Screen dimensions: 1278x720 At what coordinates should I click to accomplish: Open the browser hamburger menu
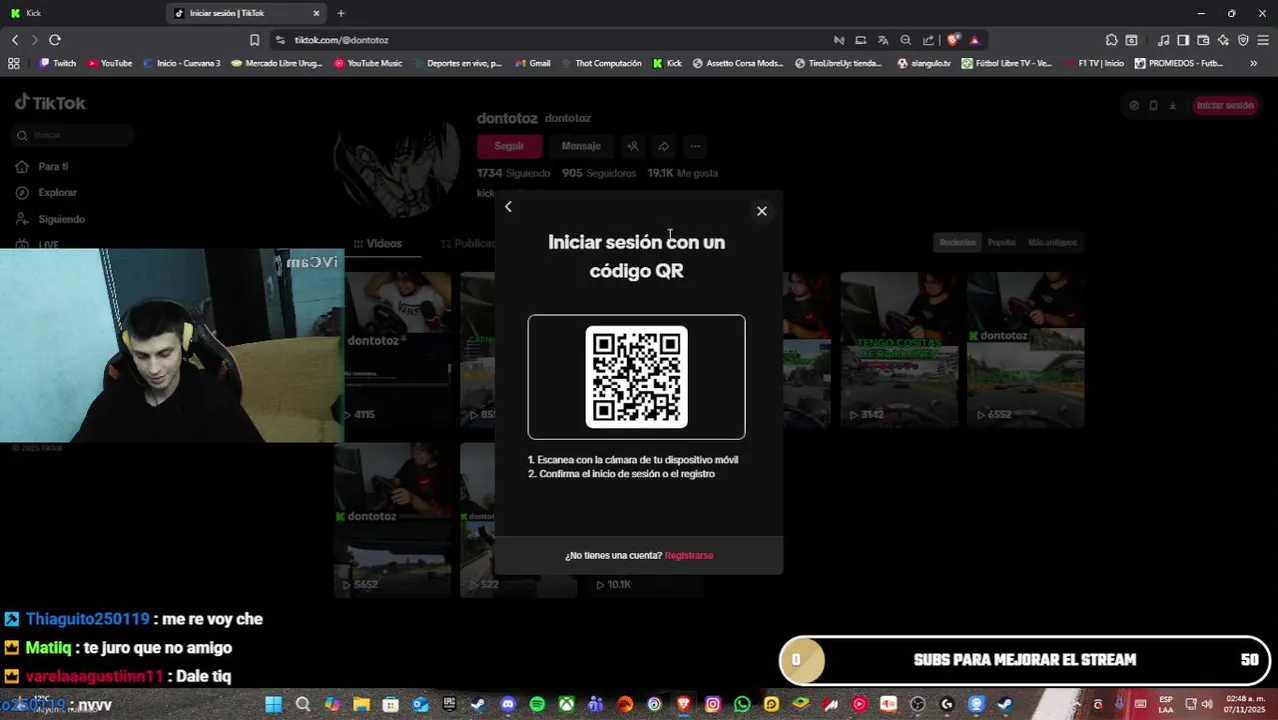click(1264, 40)
